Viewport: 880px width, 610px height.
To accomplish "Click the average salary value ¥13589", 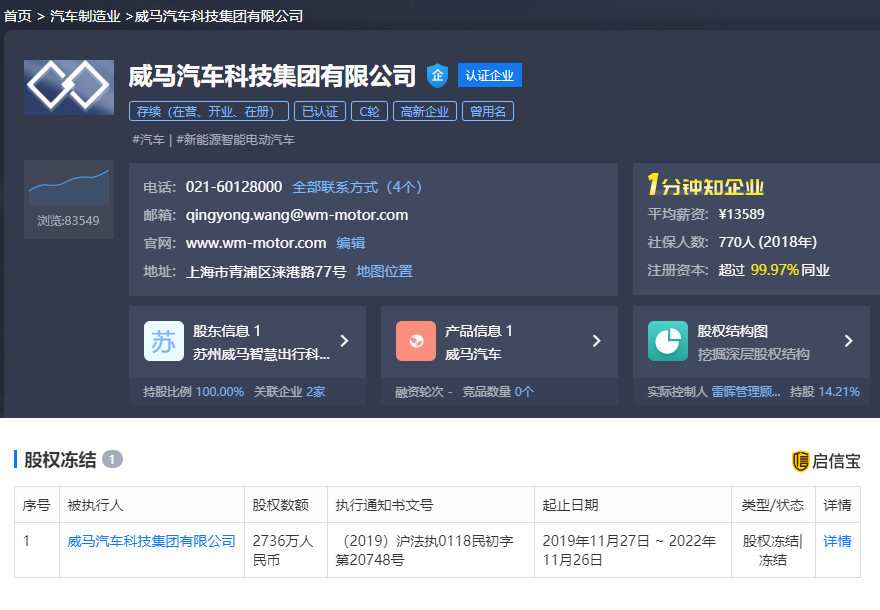I will [x=741, y=214].
